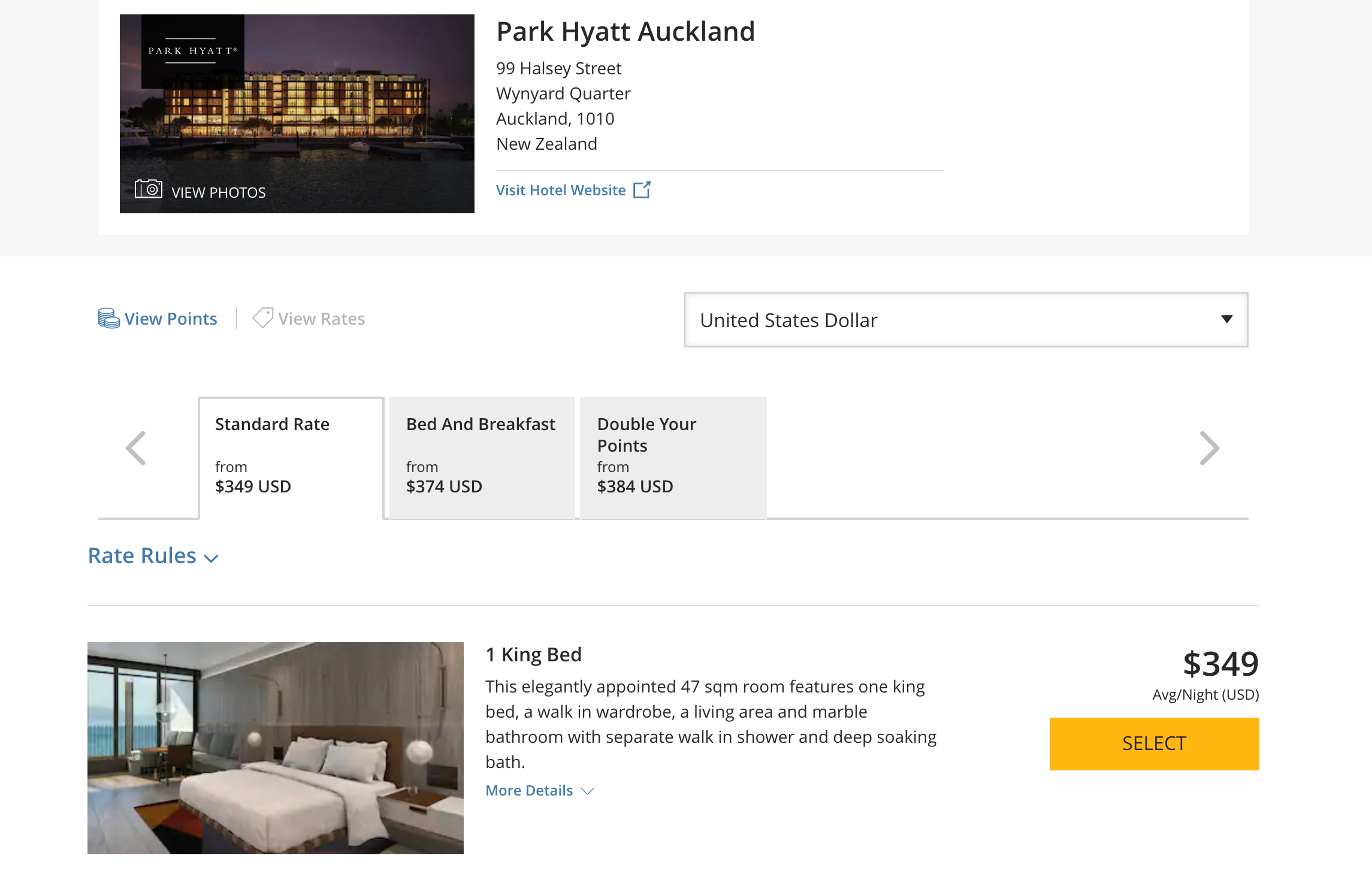The height and width of the screenshot is (883, 1372).
Task: Select the Bed And Breakfast rate tab
Action: click(482, 456)
